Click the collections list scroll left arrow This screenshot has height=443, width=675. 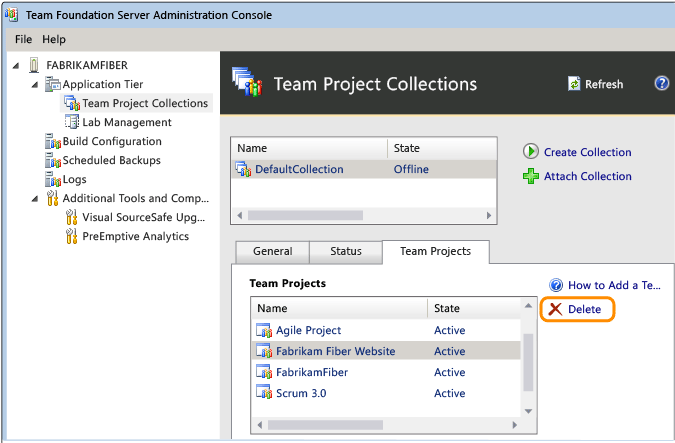pos(240,215)
